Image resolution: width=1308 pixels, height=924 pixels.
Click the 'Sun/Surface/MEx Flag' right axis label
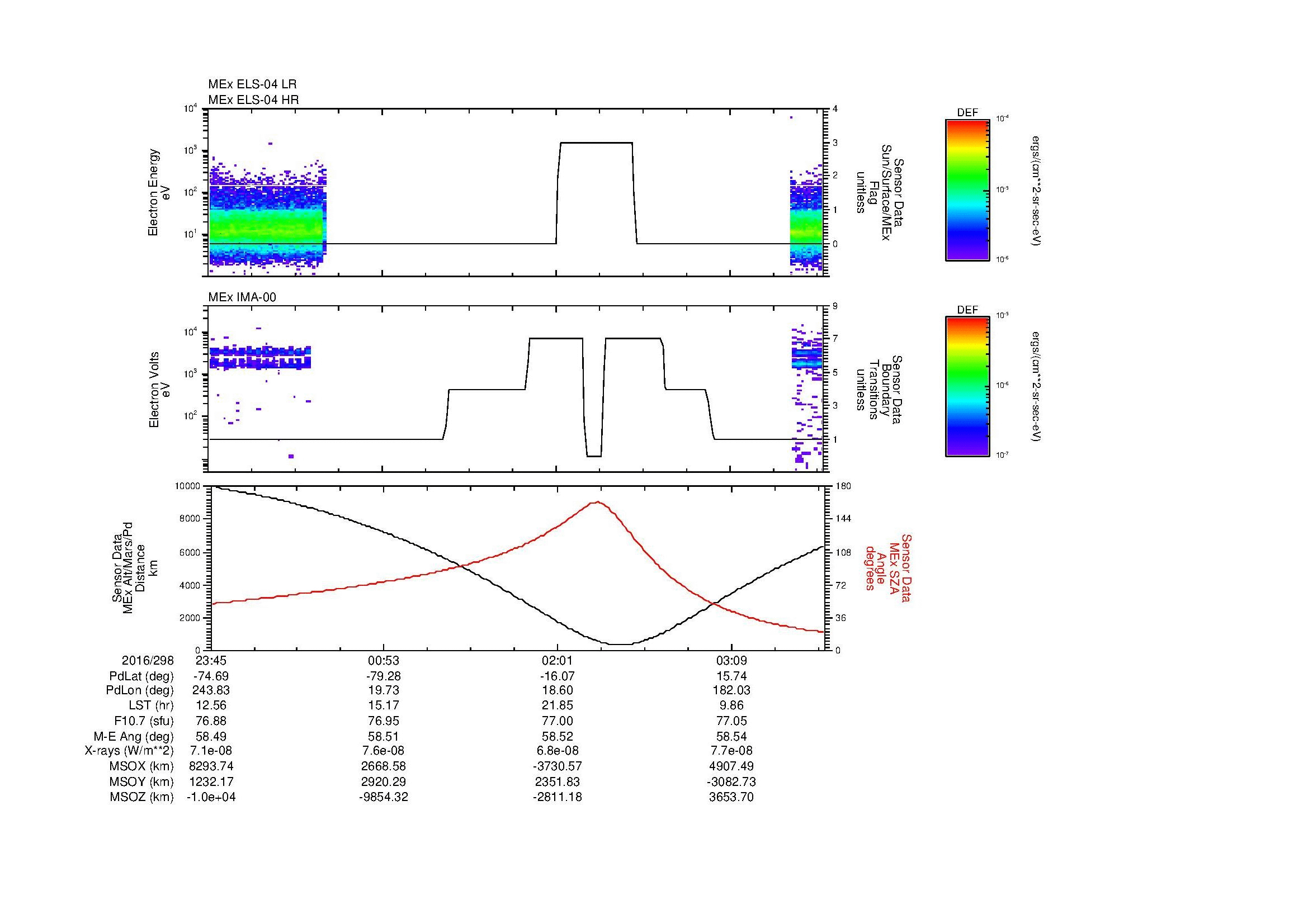[879, 192]
